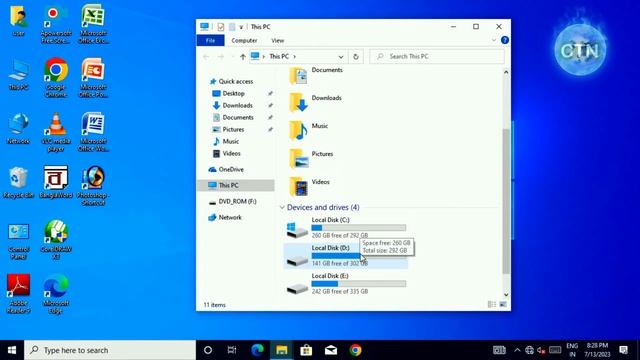Screen dimensions: 640x360
Task: Open the File tab in Explorer
Action: pos(210,40)
